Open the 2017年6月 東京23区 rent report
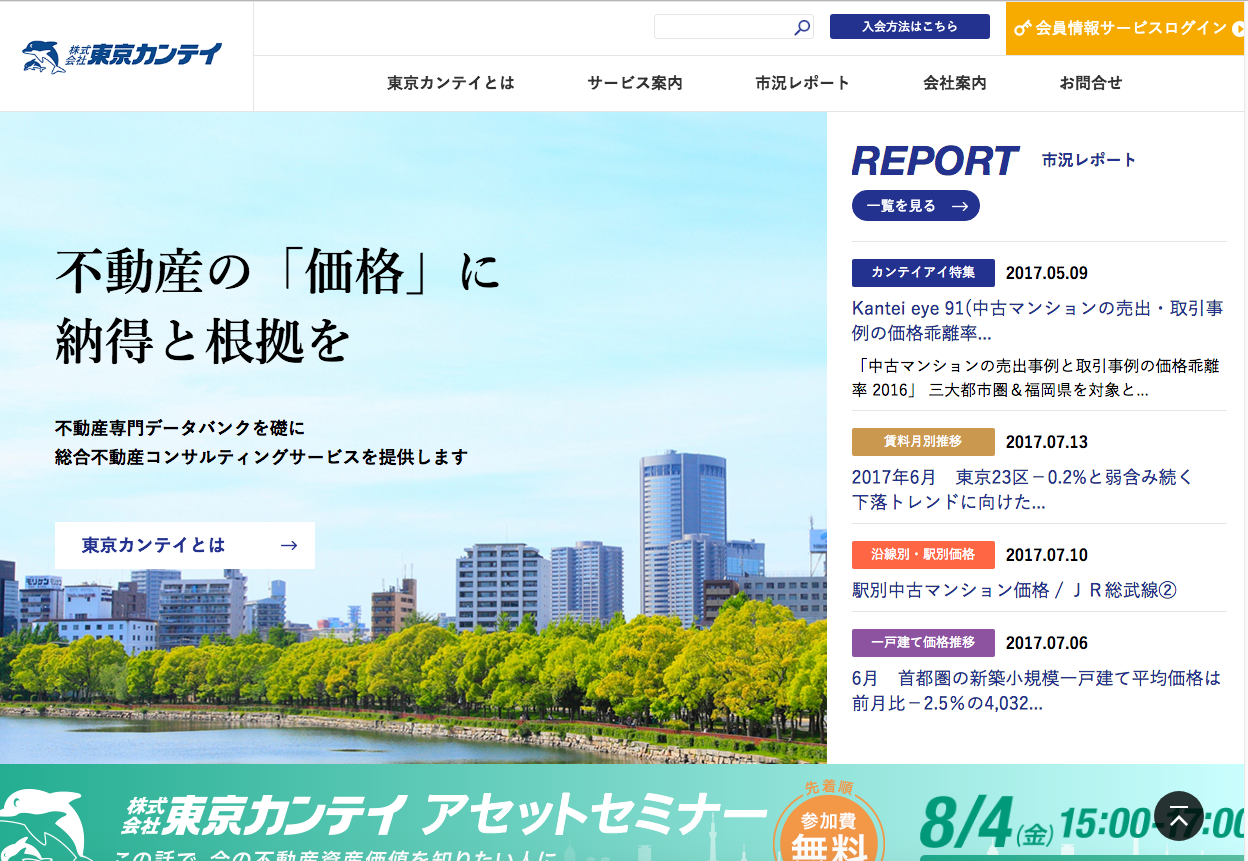Viewport: 1248px width, 861px height. [1021, 489]
